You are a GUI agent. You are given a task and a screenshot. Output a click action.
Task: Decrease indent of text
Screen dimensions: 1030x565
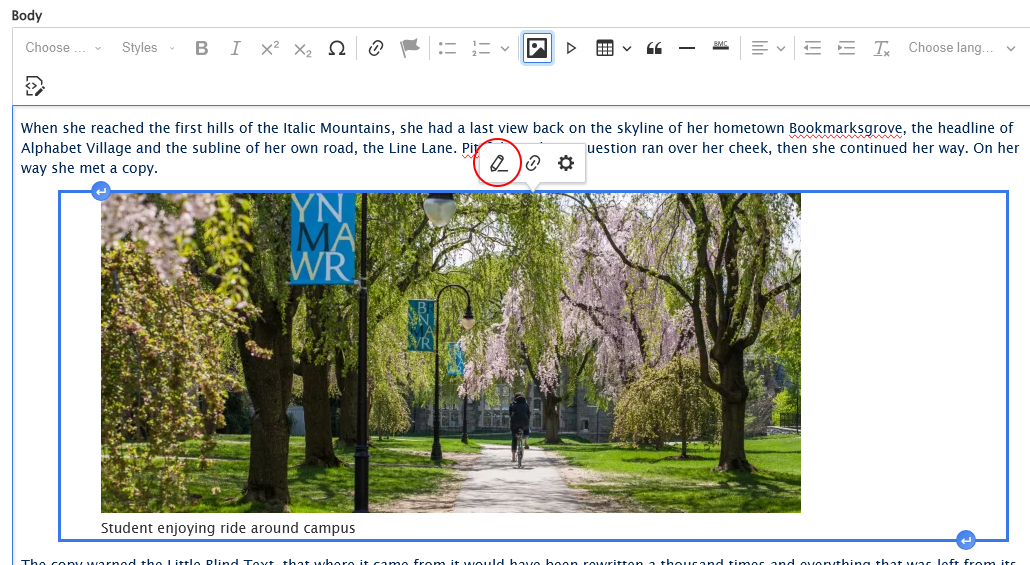(x=813, y=48)
